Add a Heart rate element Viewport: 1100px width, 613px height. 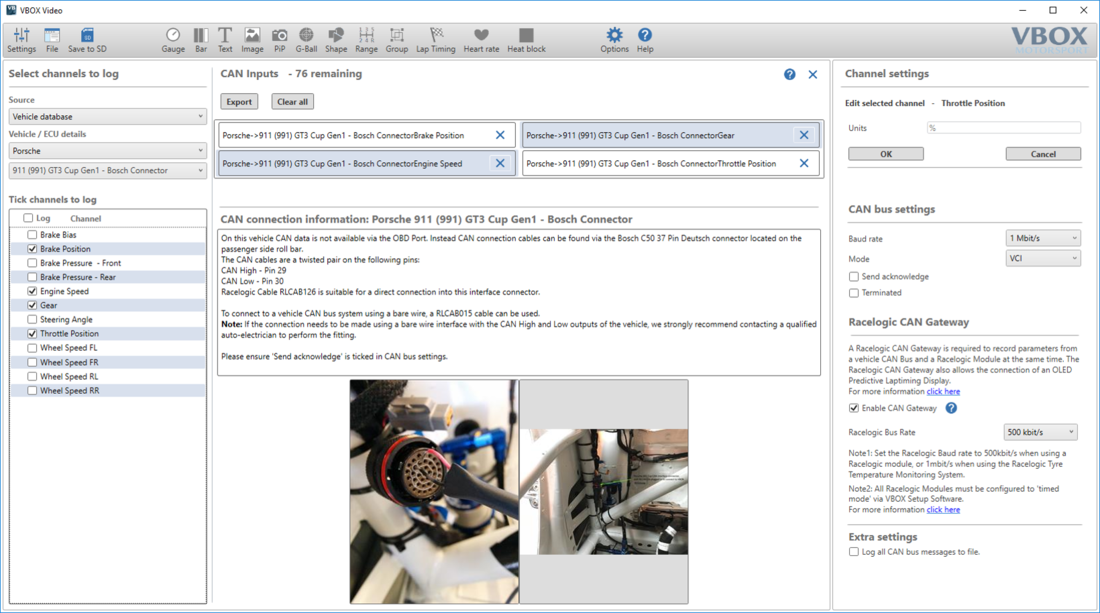481,41
